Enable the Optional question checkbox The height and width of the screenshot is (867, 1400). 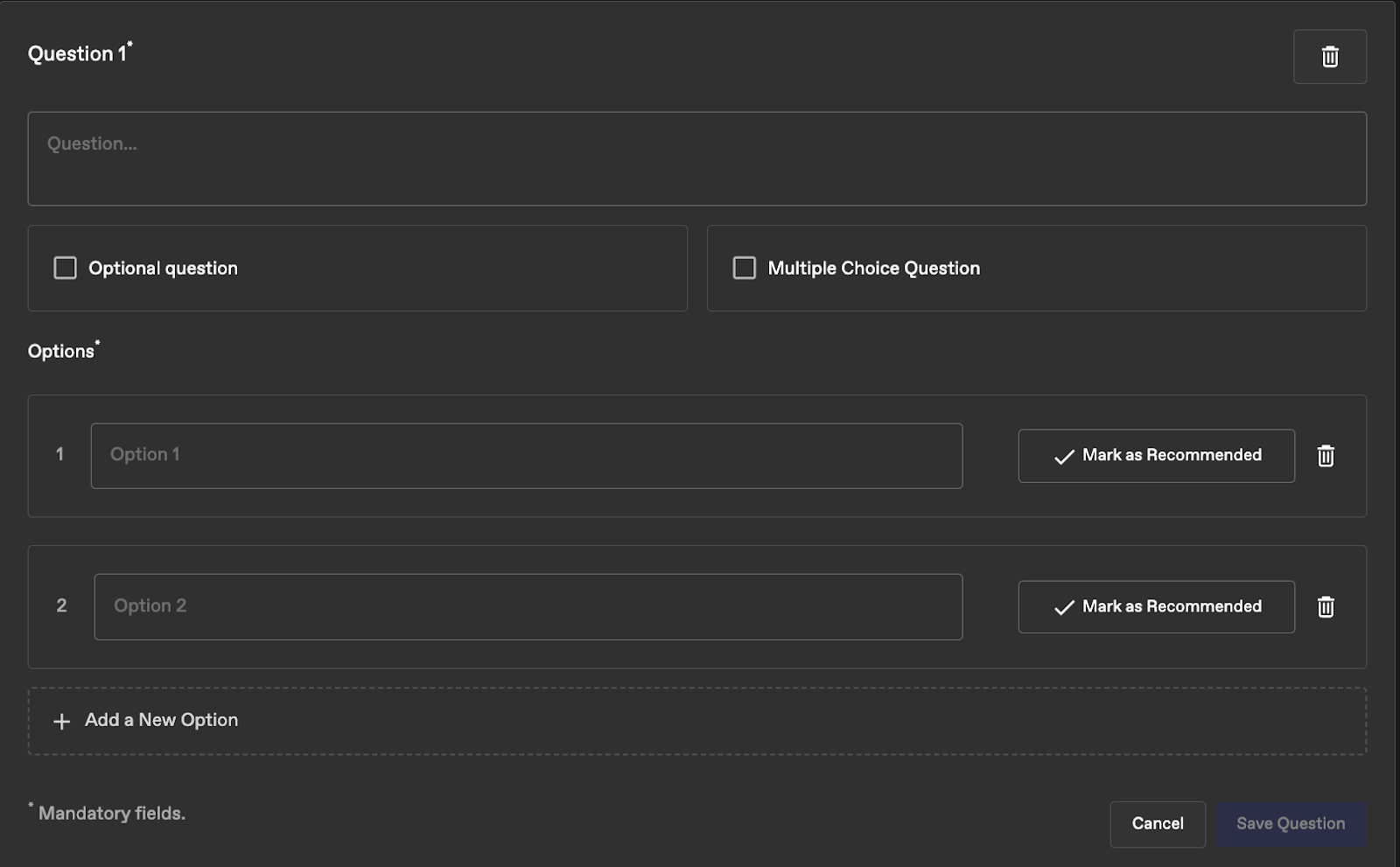point(66,268)
